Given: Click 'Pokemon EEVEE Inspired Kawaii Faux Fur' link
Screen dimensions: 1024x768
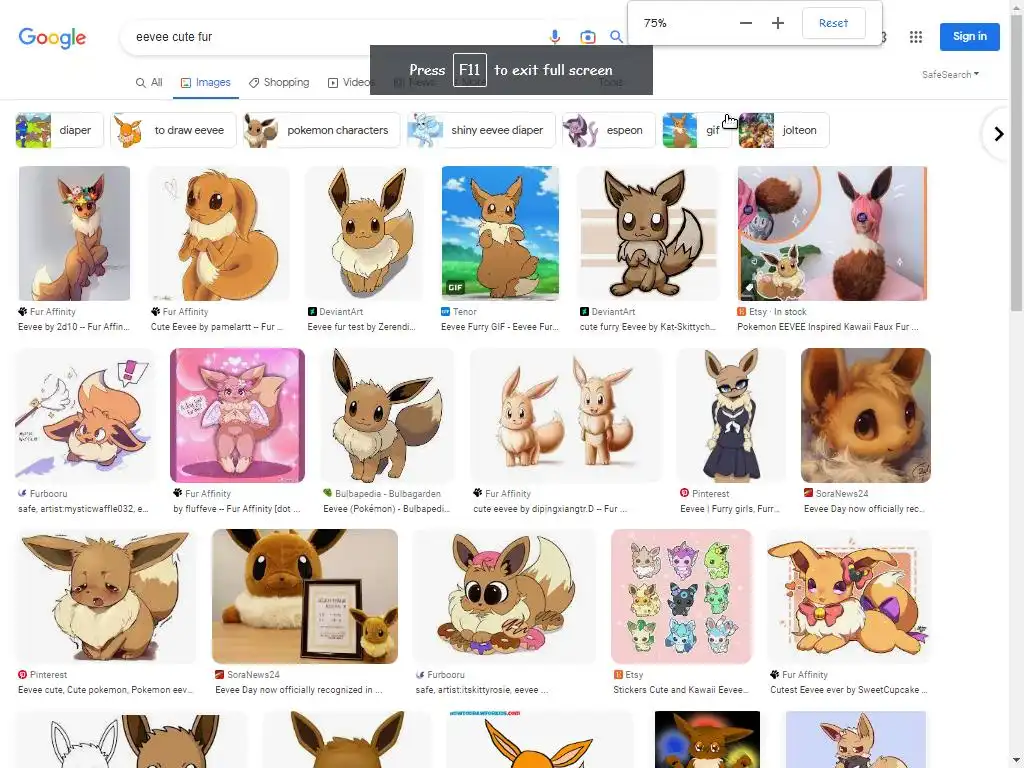Looking at the screenshot, I should tap(828, 327).
